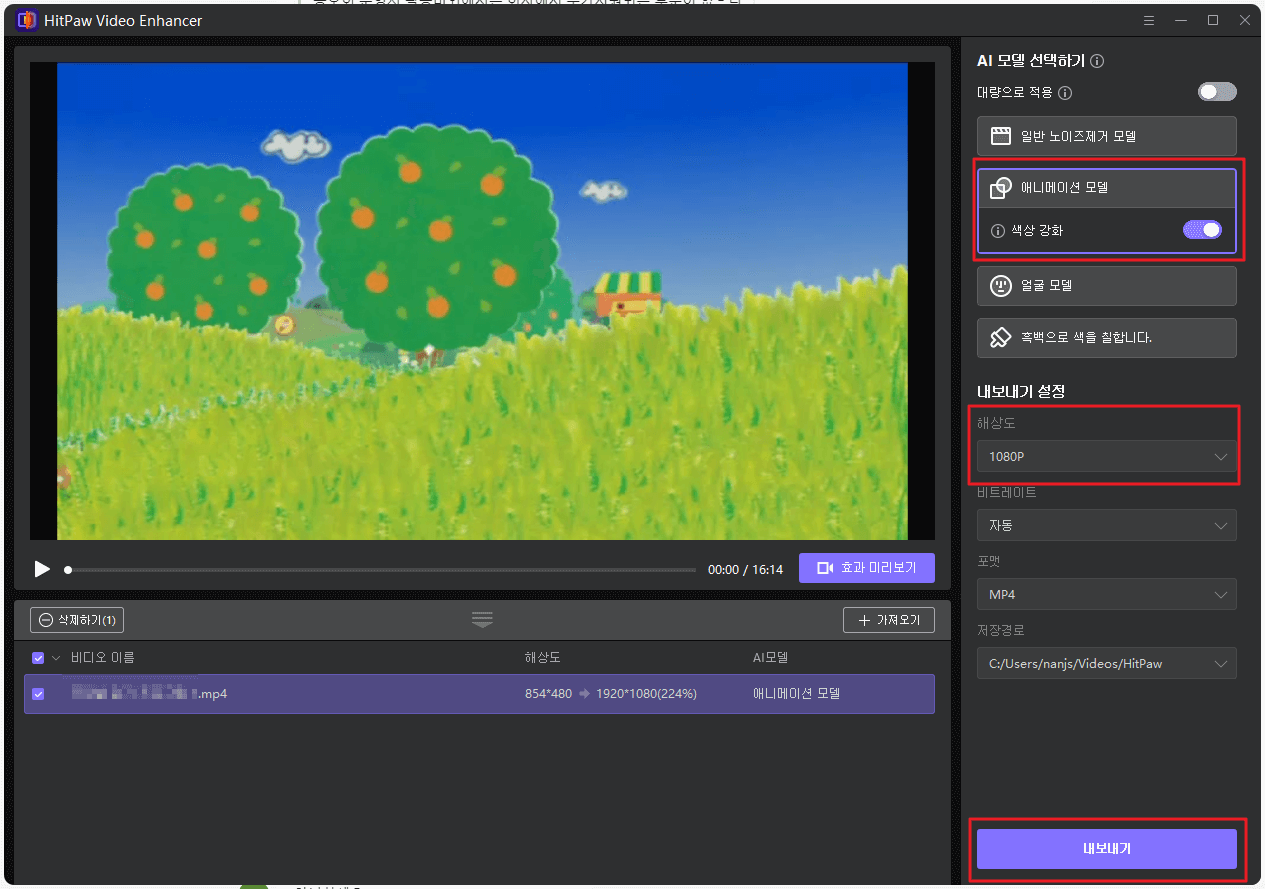The height and width of the screenshot is (889, 1265).
Task: Click the HitPaw app logo icon
Action: click(27, 20)
